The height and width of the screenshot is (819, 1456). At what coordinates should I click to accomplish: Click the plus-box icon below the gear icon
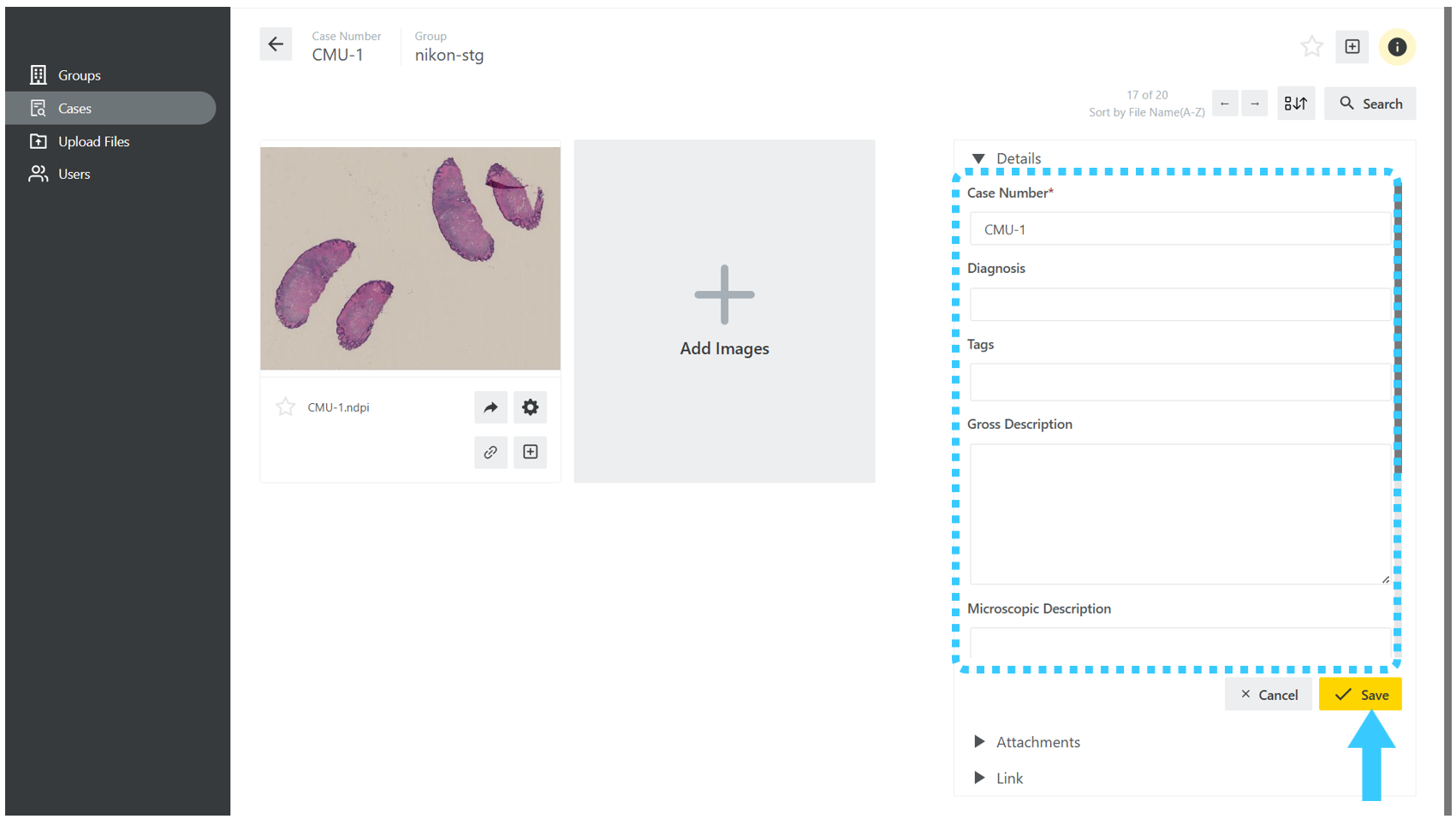pyautogui.click(x=531, y=452)
